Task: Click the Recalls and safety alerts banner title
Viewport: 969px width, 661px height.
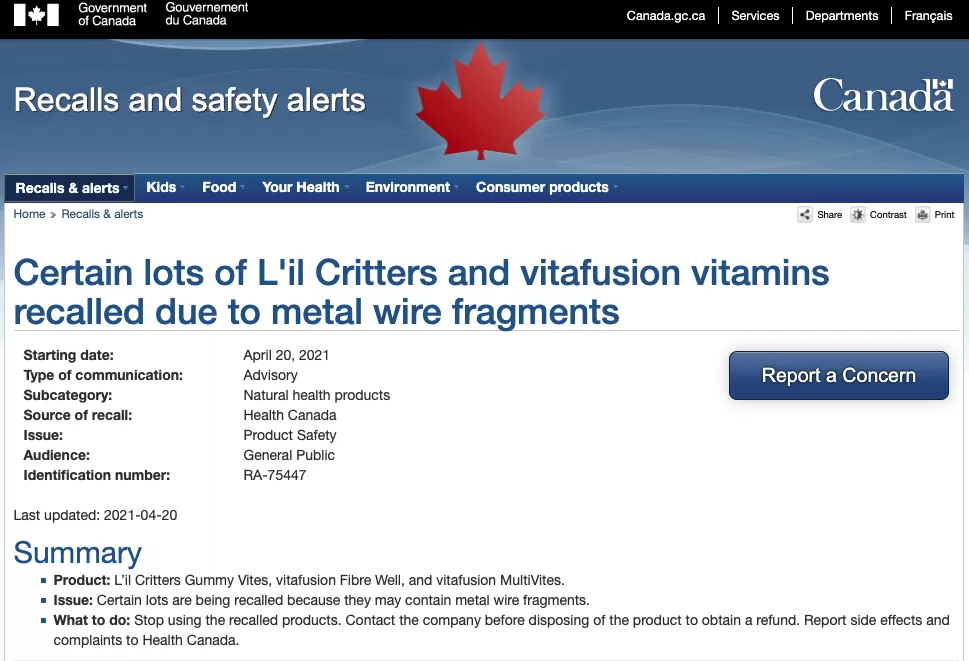Action: pos(190,100)
